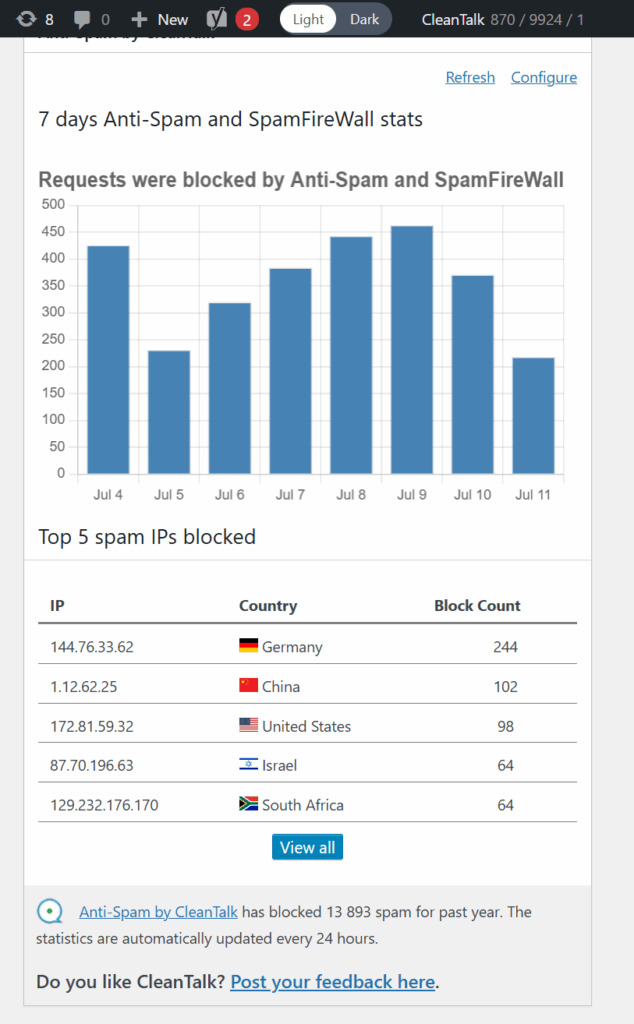
Task: Switch to Dark mode
Action: coord(364,19)
